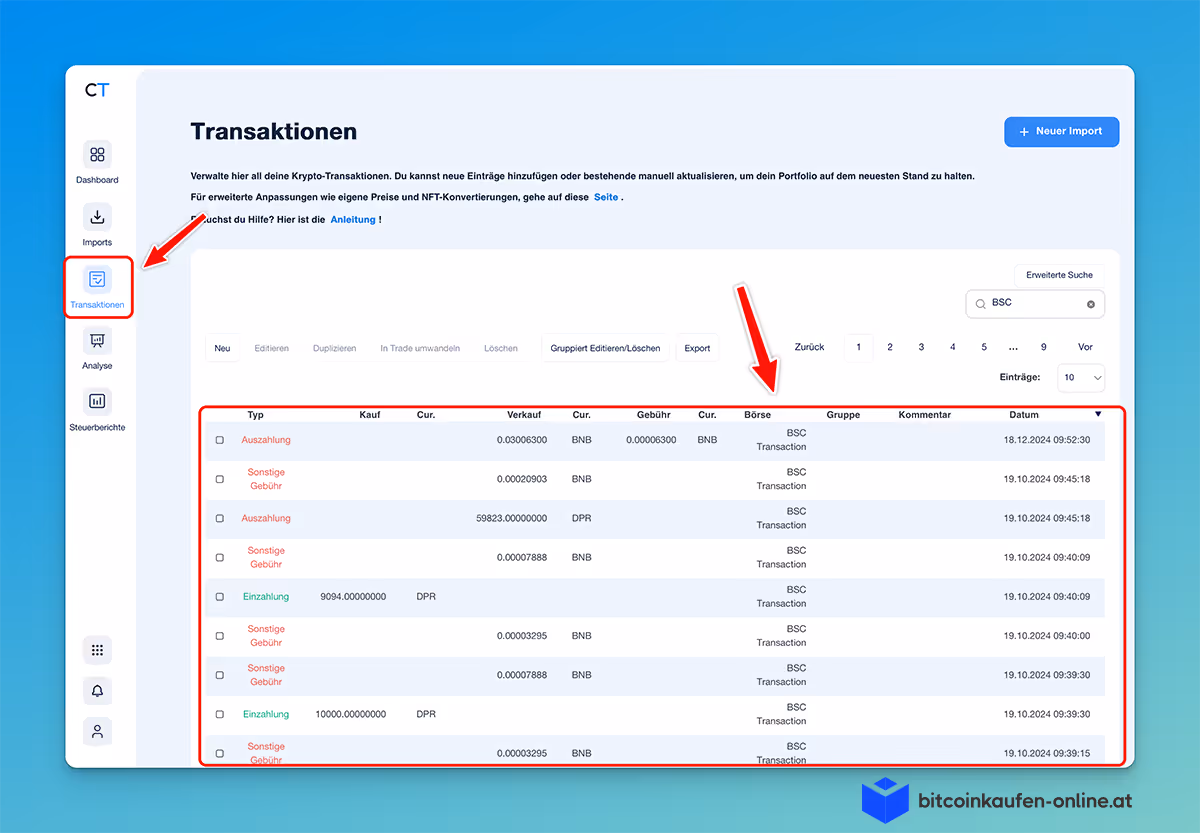Open the Einträge count dropdown showing 10
The height and width of the screenshot is (833, 1200).
point(1080,378)
